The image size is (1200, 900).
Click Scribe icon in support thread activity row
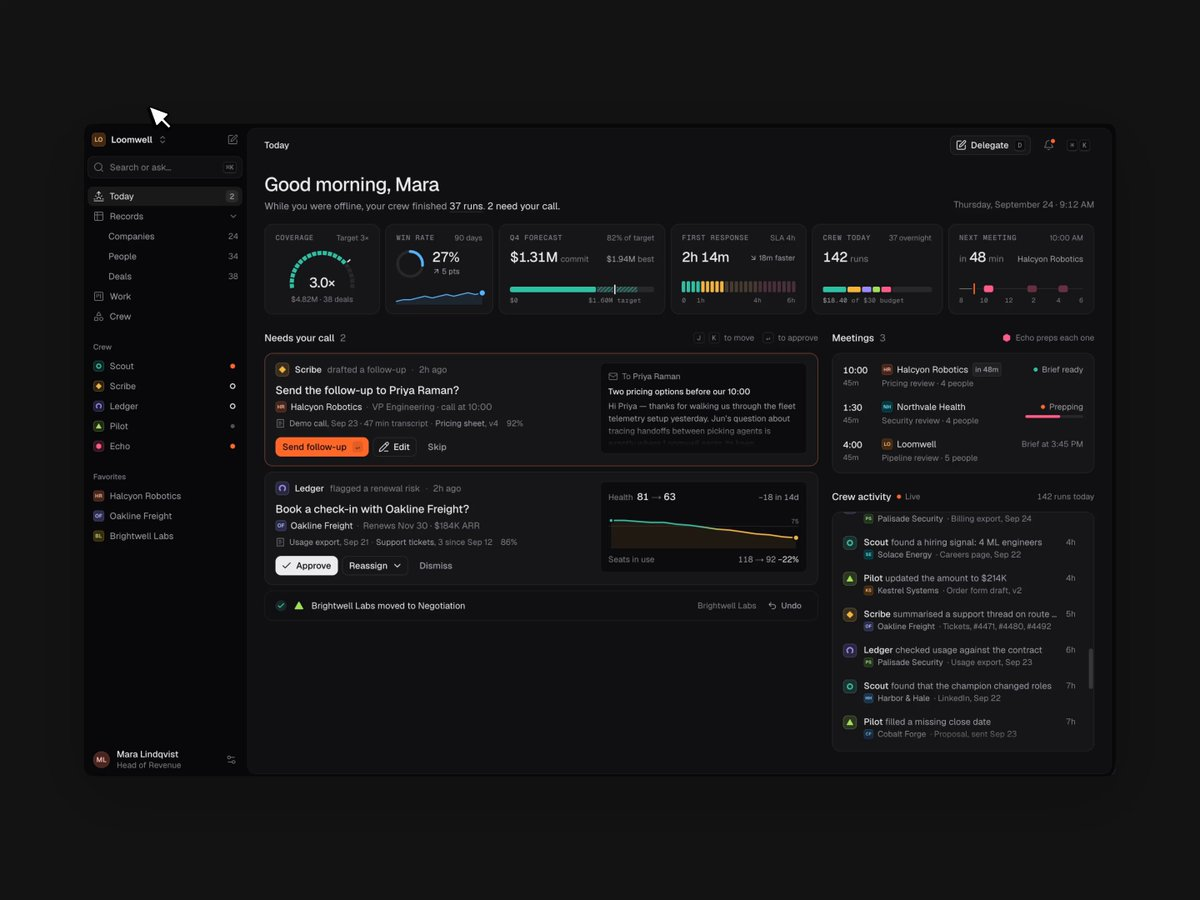click(x=850, y=615)
